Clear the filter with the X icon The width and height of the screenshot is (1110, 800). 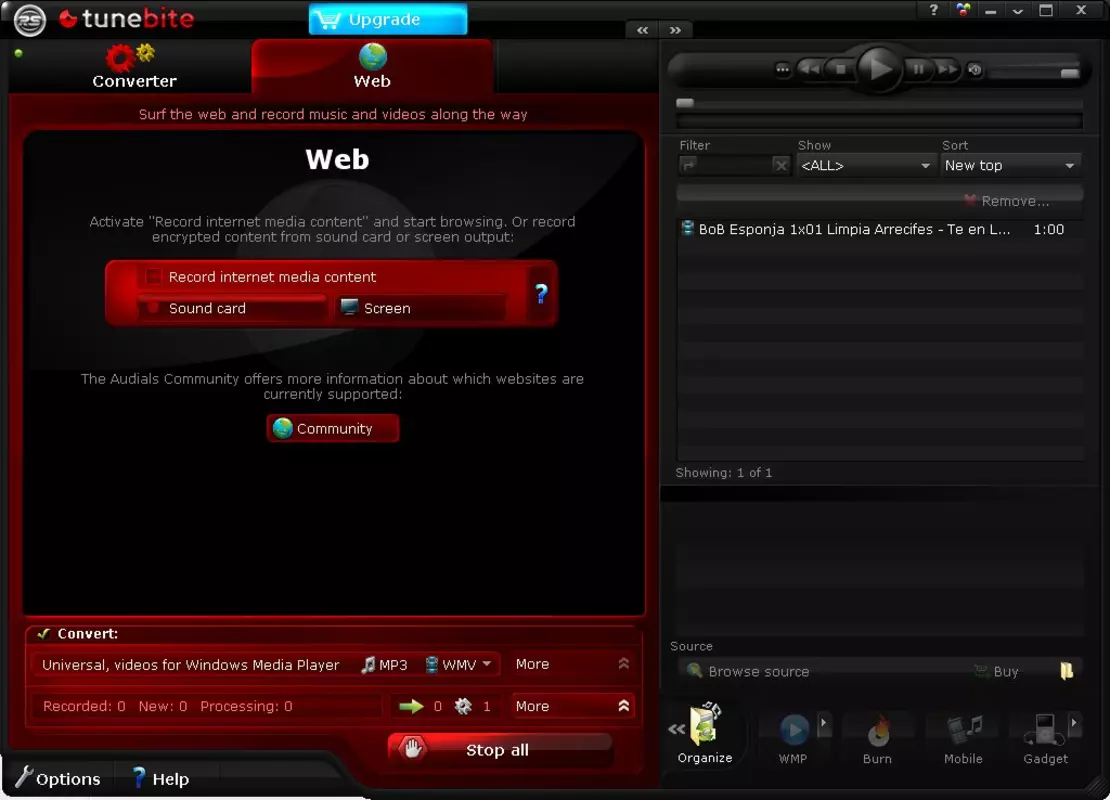tap(780, 165)
